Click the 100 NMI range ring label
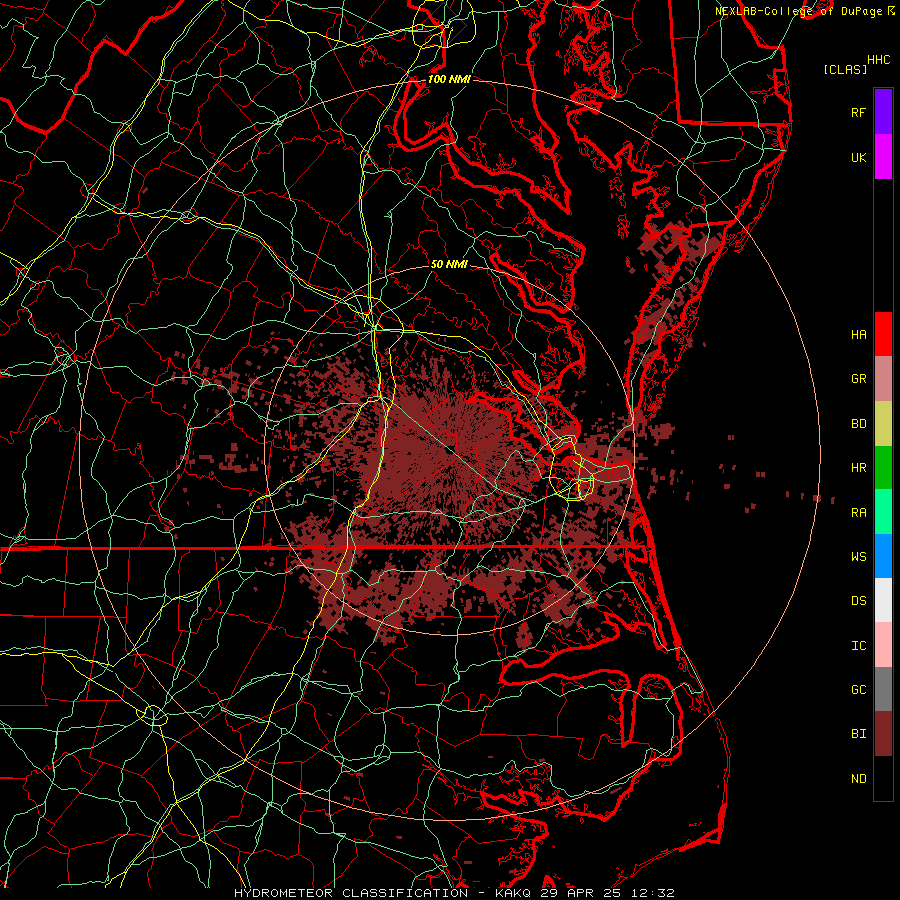The width and height of the screenshot is (900, 900). (449, 79)
